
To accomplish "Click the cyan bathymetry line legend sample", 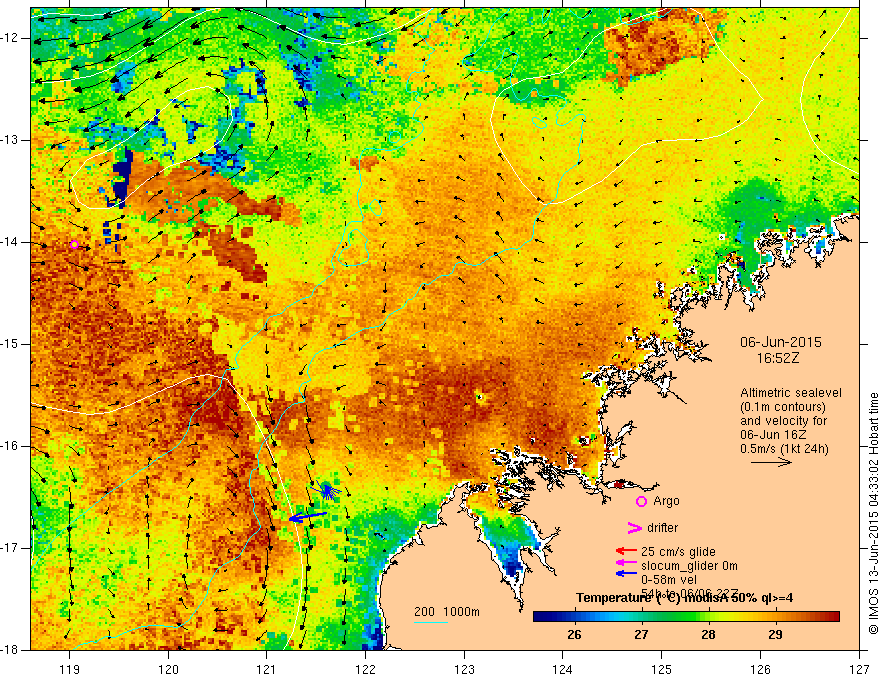I will click(x=430, y=623).
